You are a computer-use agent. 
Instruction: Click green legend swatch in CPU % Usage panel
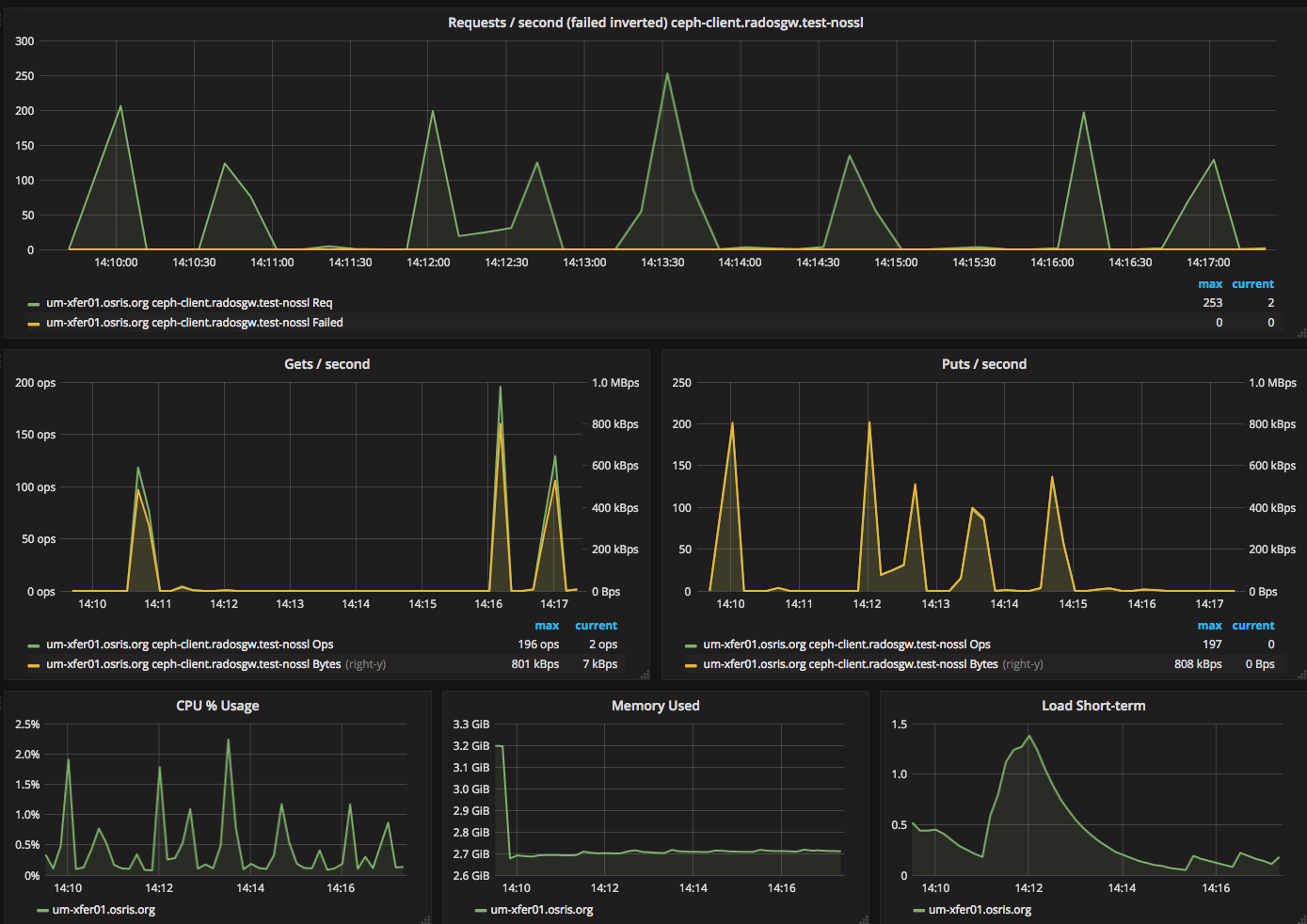point(42,911)
